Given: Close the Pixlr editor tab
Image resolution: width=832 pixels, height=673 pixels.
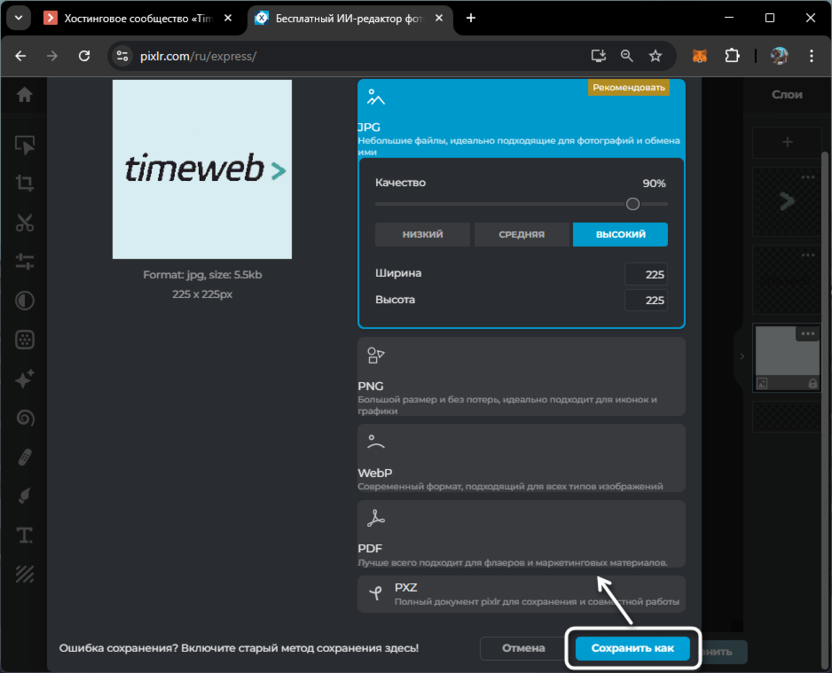Looking at the screenshot, I should (x=439, y=18).
